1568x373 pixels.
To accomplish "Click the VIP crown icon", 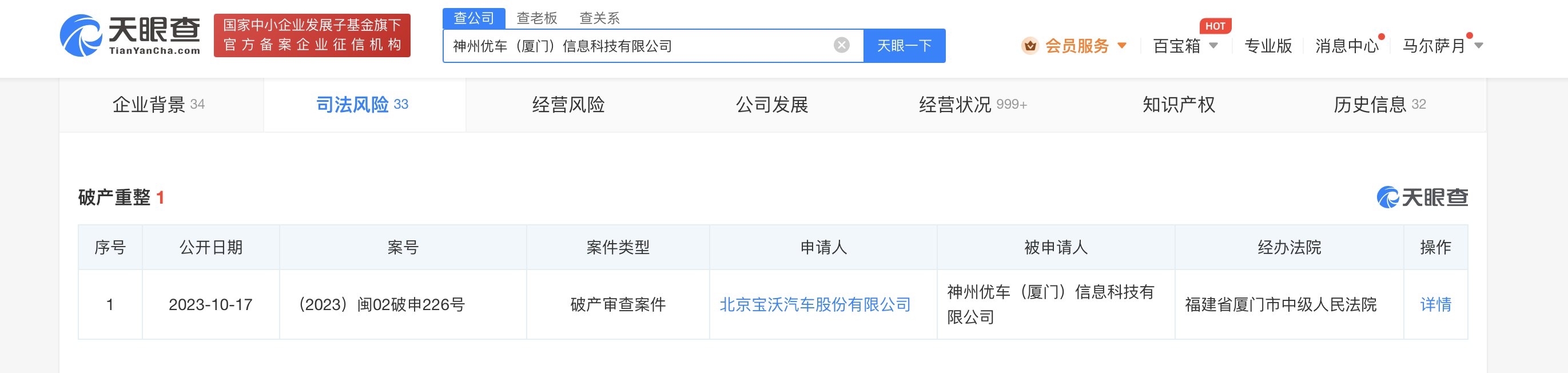I will [x=1029, y=46].
